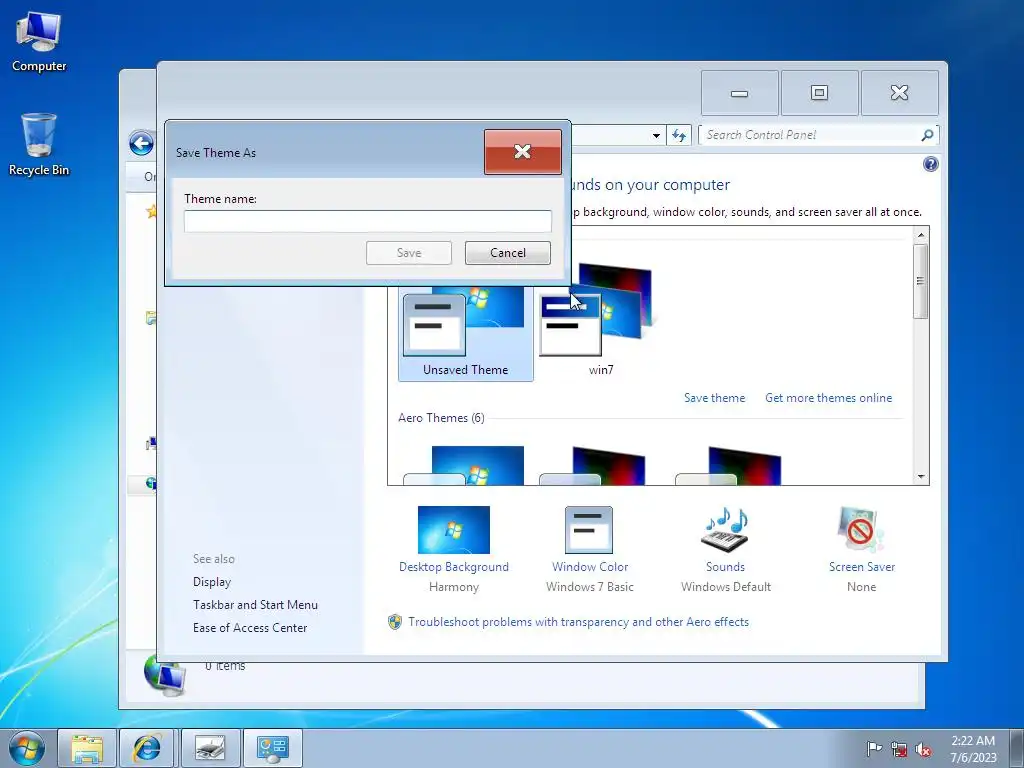Open the clock showing 2:22 AM
This screenshot has width=1024, height=768.
(x=973, y=748)
